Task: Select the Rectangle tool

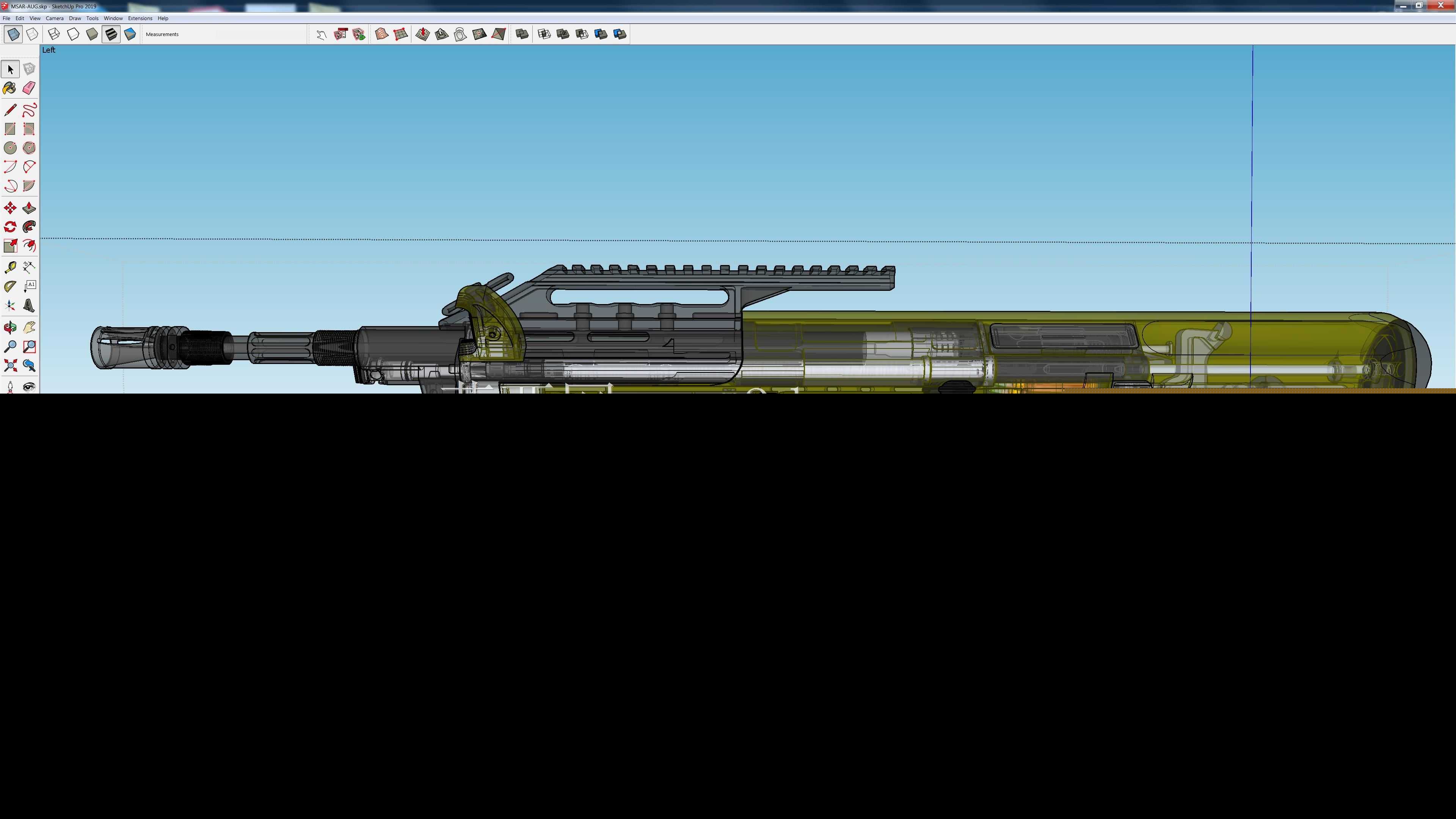Action: (x=10, y=129)
